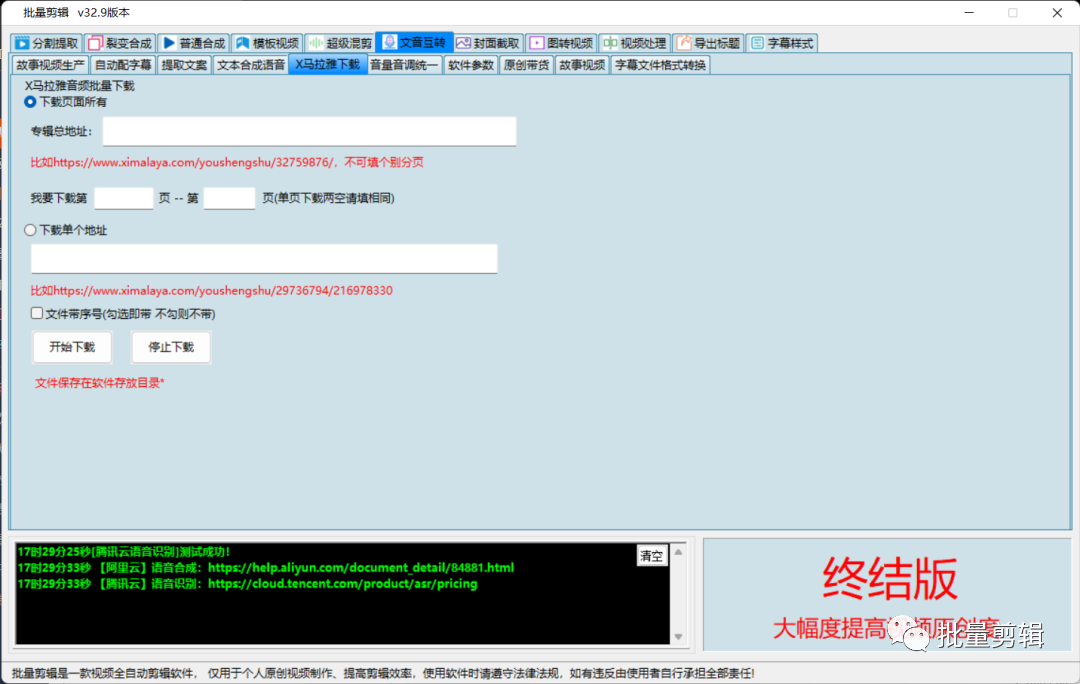Select the 下载单个地址 radio option
This screenshot has height=684, width=1080.
[30, 230]
